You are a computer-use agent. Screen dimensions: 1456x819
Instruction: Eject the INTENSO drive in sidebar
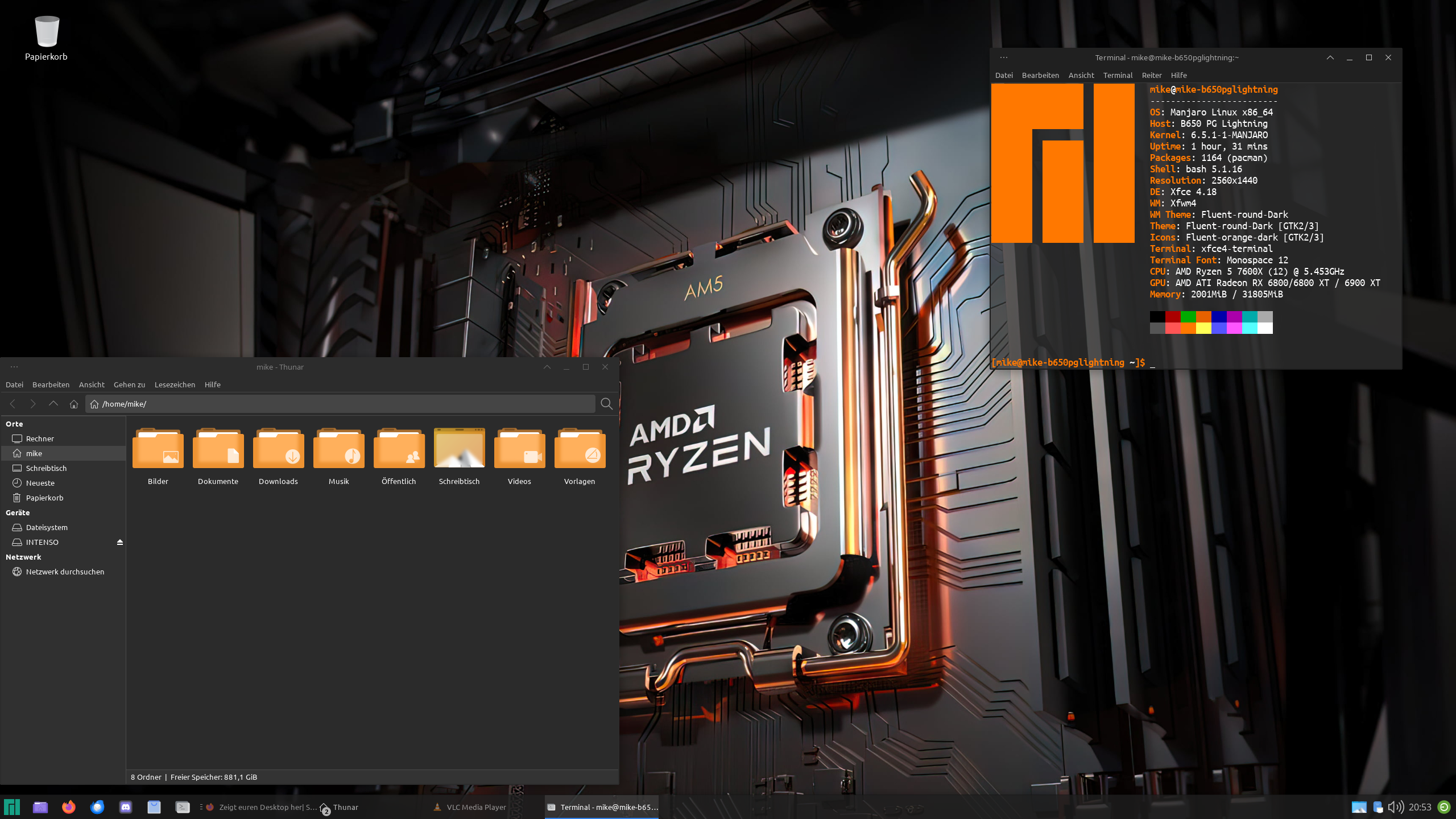pos(120,542)
